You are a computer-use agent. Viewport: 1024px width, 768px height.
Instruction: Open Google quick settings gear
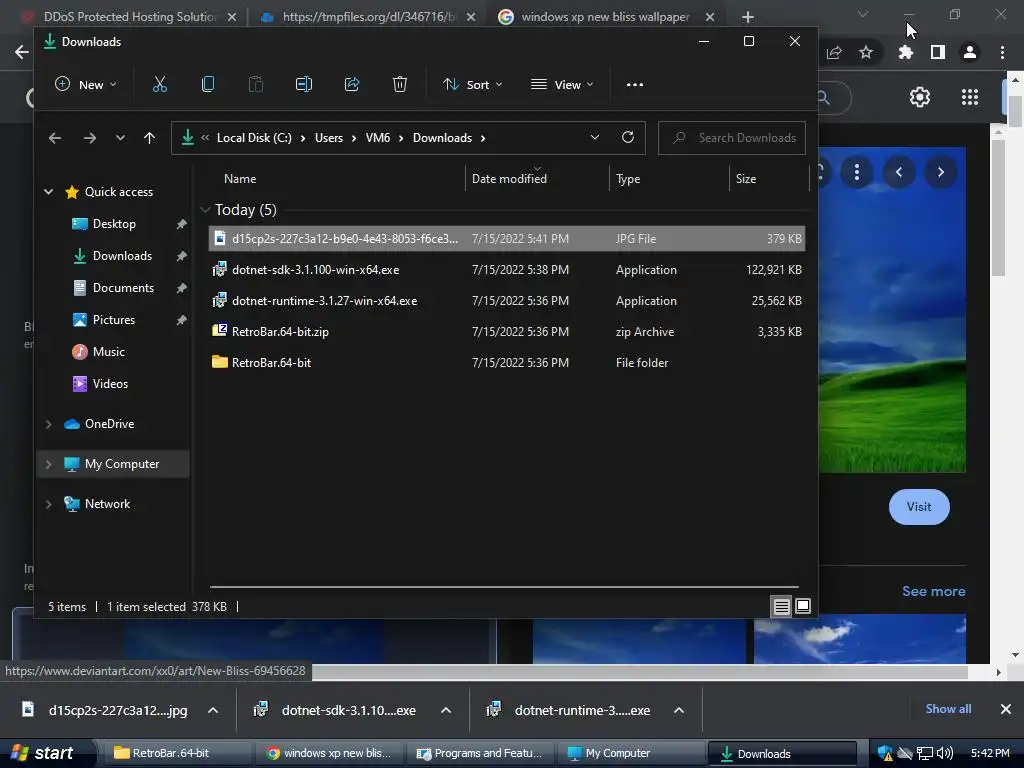pyautogui.click(x=920, y=97)
